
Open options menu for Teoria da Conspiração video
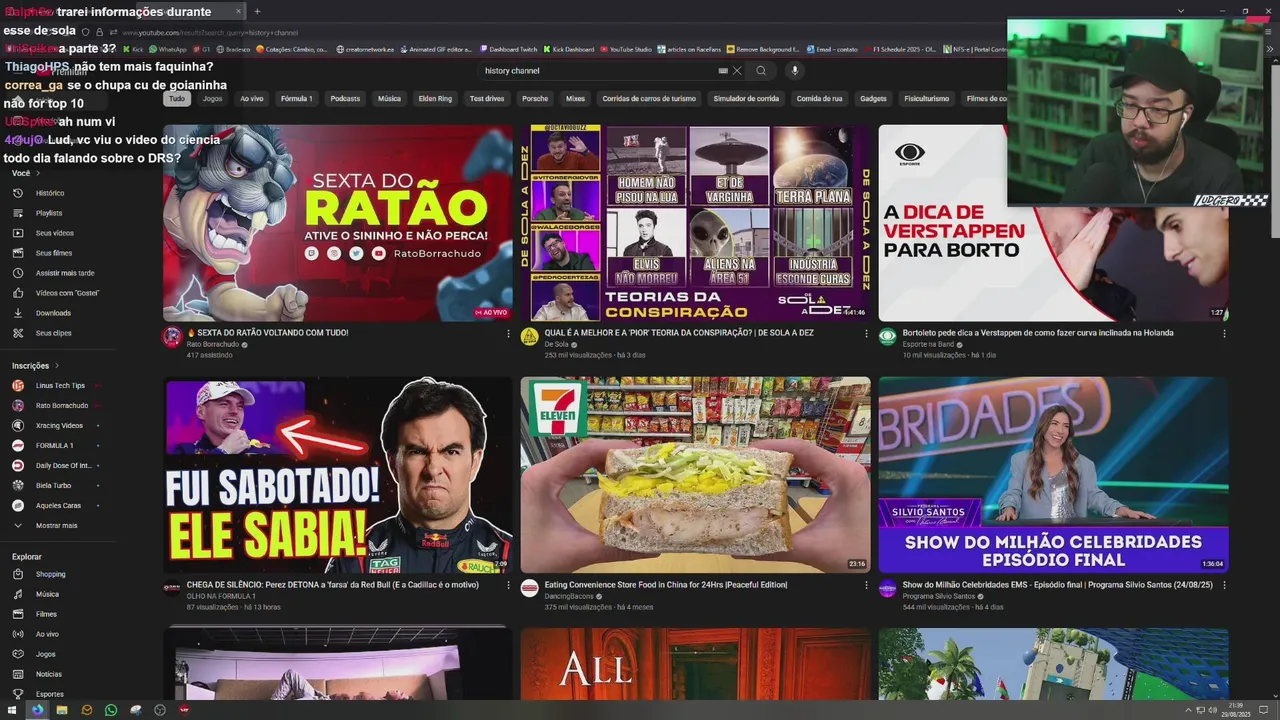(x=867, y=334)
